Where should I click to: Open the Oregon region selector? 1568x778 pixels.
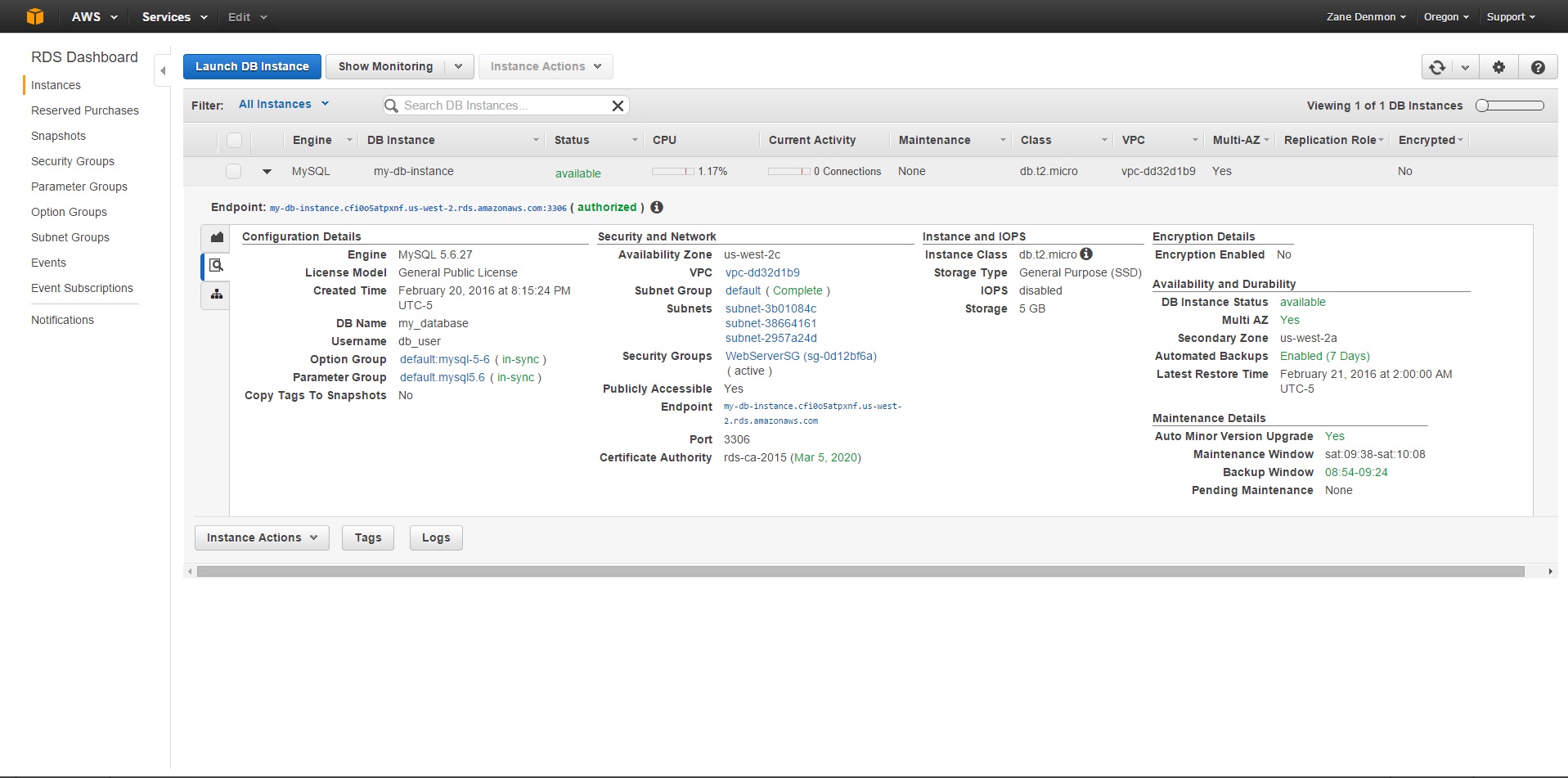(1446, 16)
